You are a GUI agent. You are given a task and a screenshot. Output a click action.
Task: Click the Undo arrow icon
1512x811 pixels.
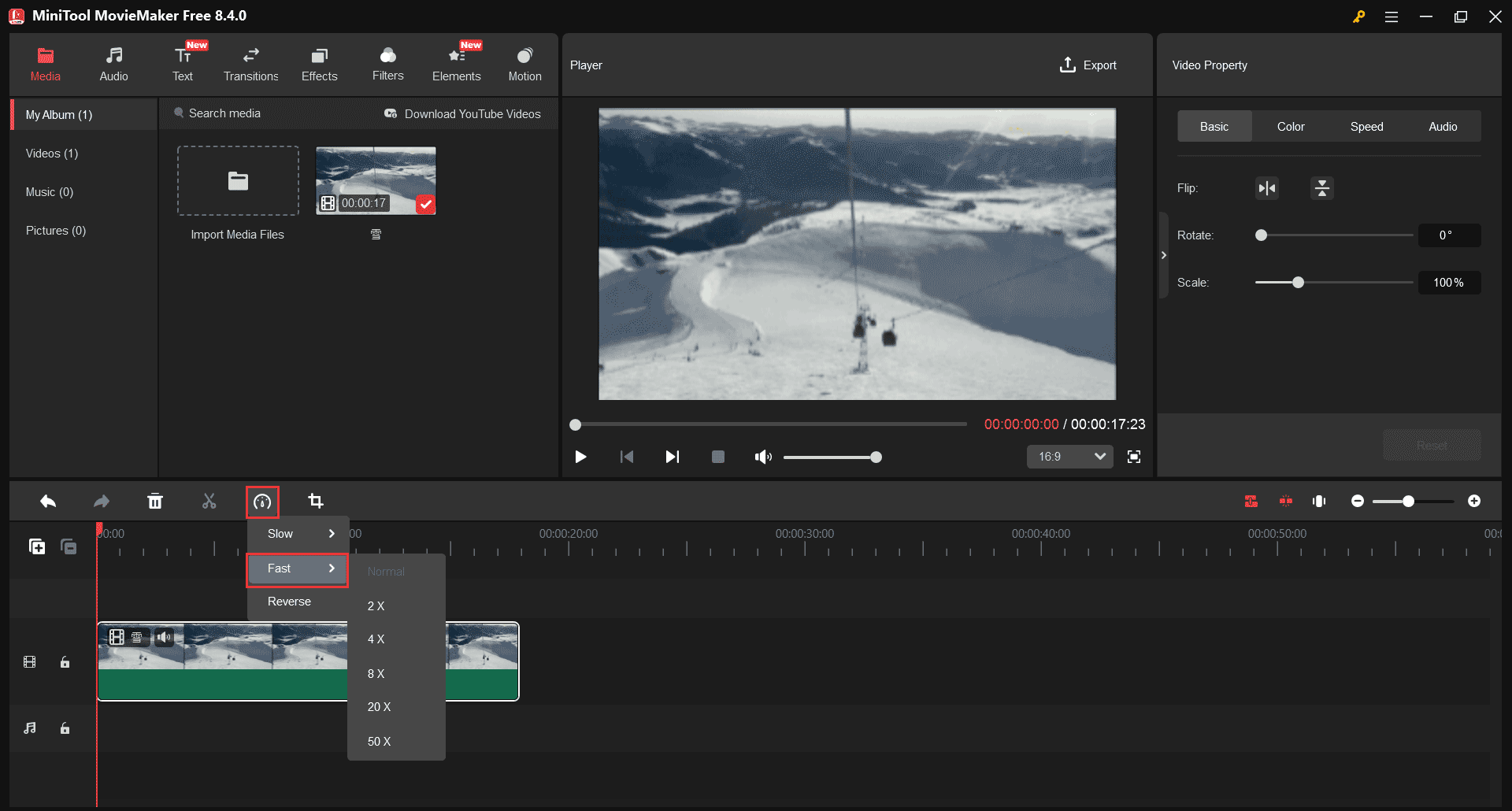(x=47, y=501)
